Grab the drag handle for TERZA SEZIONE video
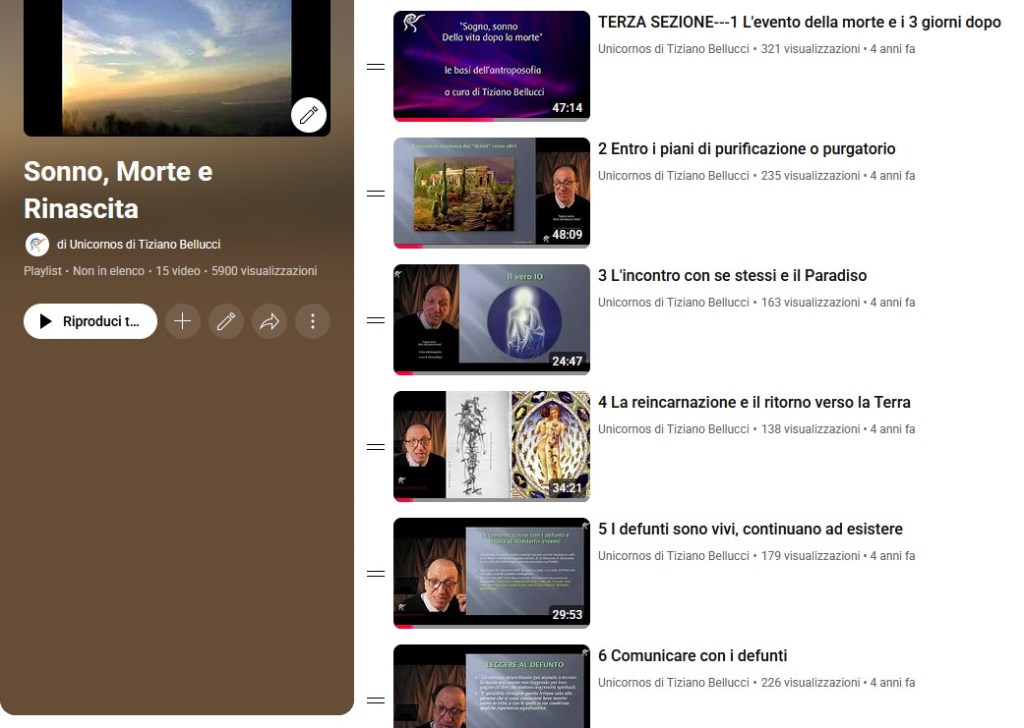This screenshot has height=728, width=1024. (376, 67)
